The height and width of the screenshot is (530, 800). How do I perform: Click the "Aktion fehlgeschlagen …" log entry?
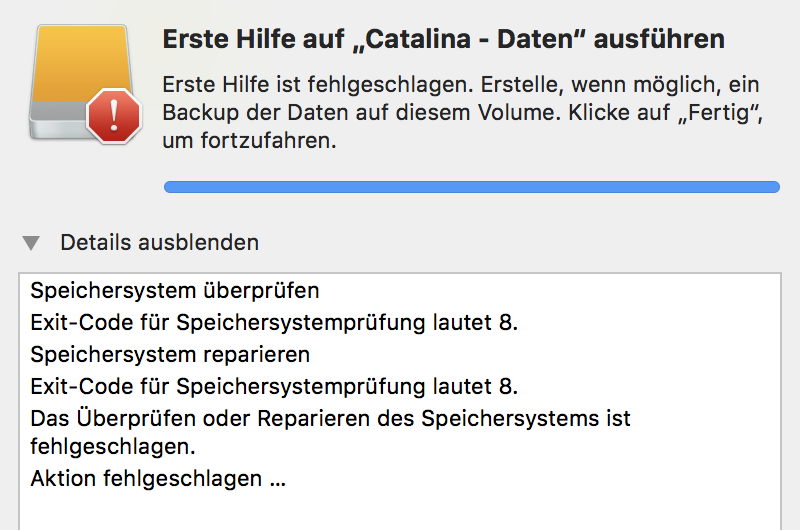[158, 479]
